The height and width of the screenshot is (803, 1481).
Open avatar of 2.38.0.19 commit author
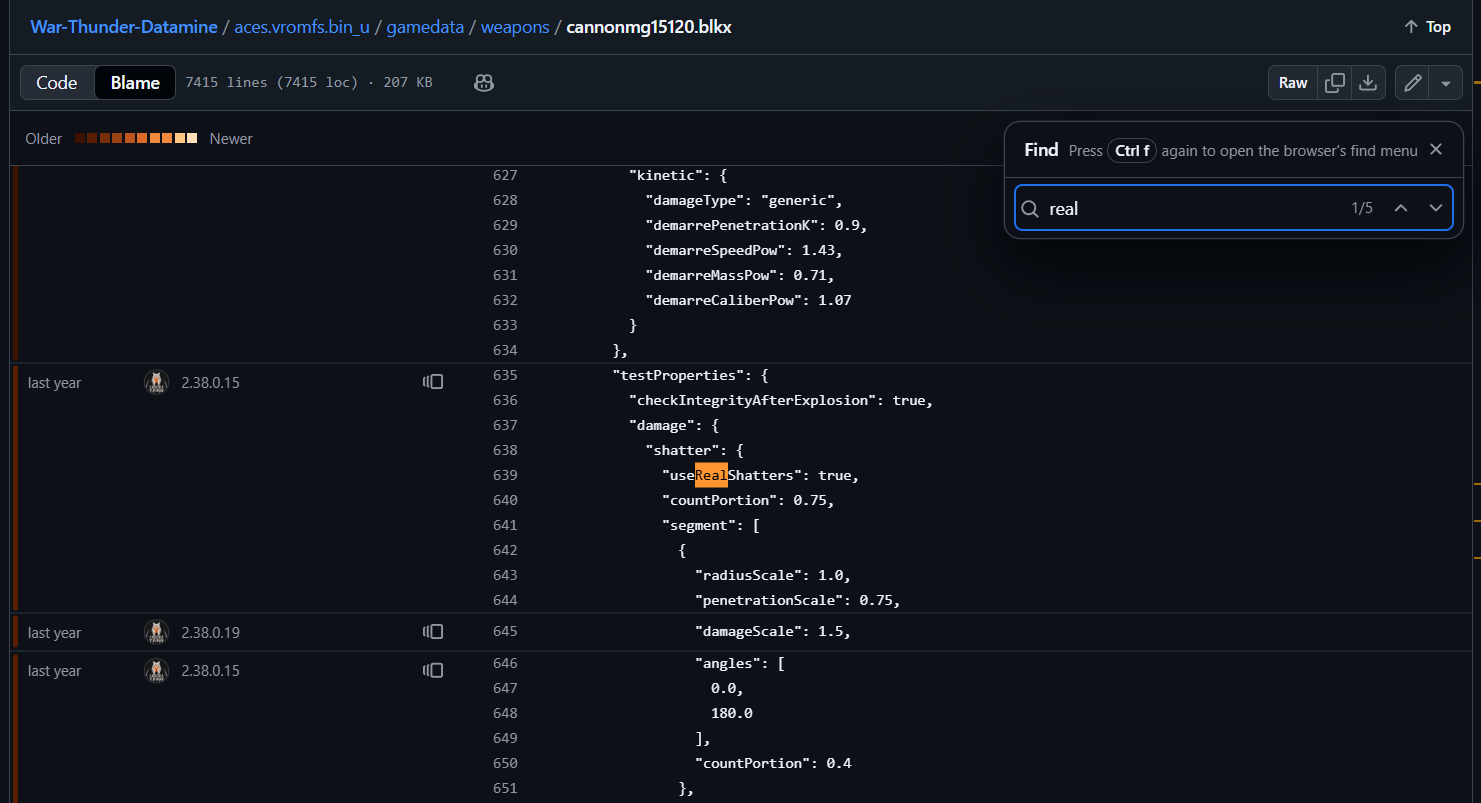pyautogui.click(x=156, y=632)
